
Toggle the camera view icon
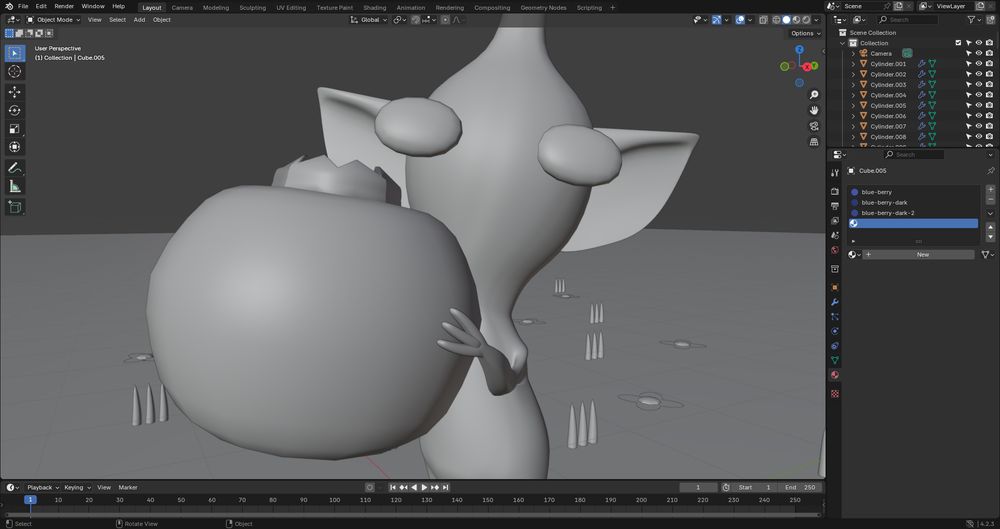pyautogui.click(x=814, y=126)
